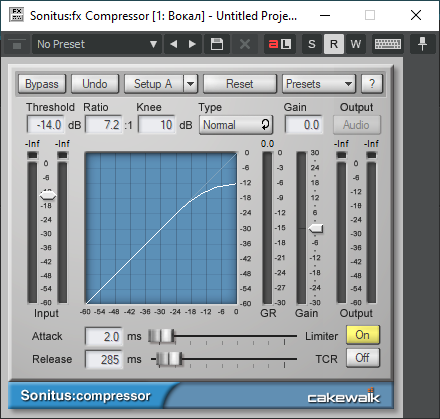This screenshot has height=419, width=440.
Task: Reset right input peak -Inf readout
Action: pyautogui.click(x=62, y=144)
